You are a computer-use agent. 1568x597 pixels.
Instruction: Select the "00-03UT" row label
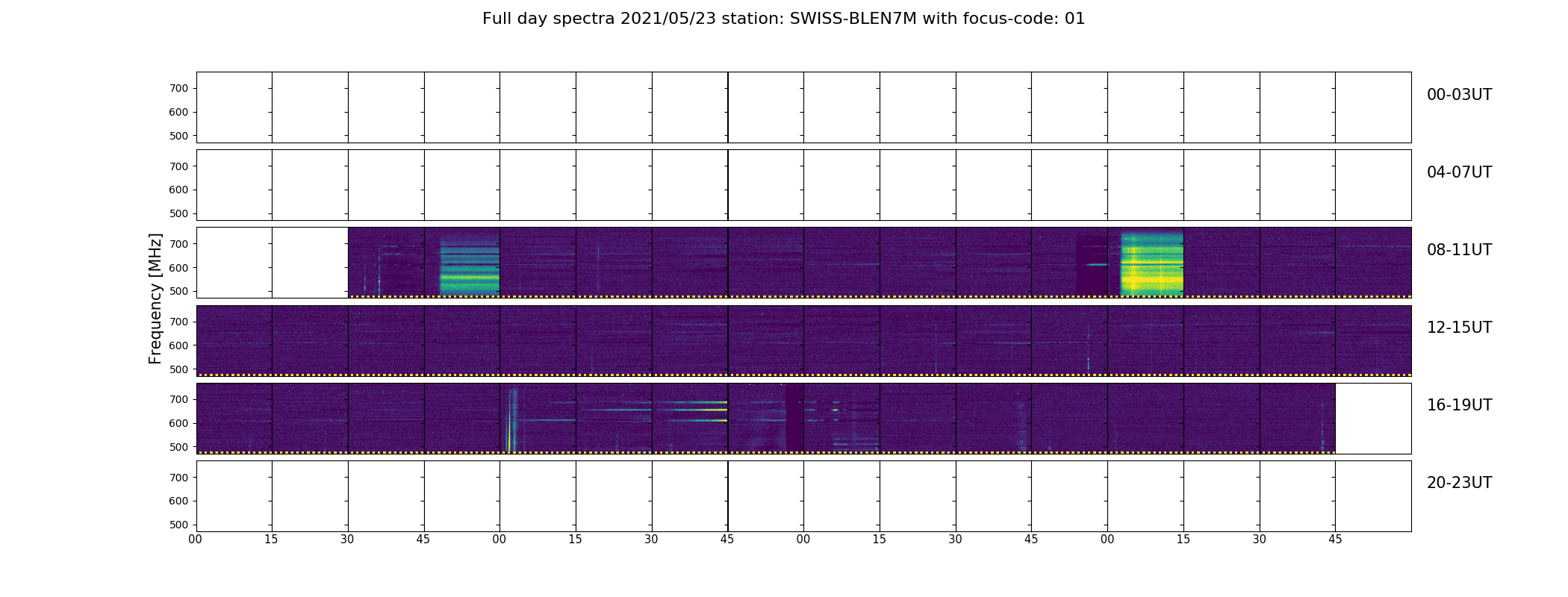(x=1459, y=95)
